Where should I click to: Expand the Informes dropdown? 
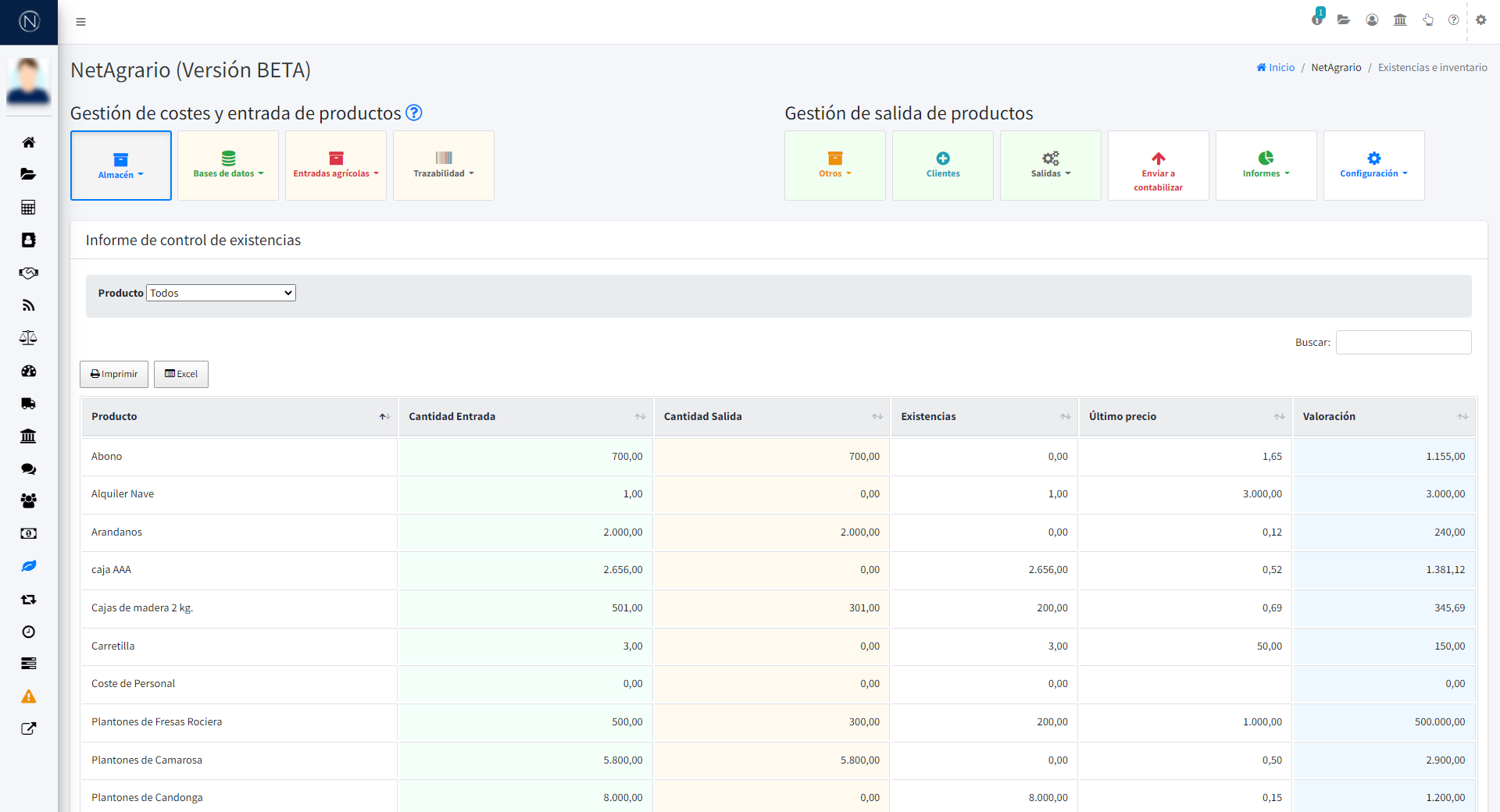click(x=1266, y=166)
